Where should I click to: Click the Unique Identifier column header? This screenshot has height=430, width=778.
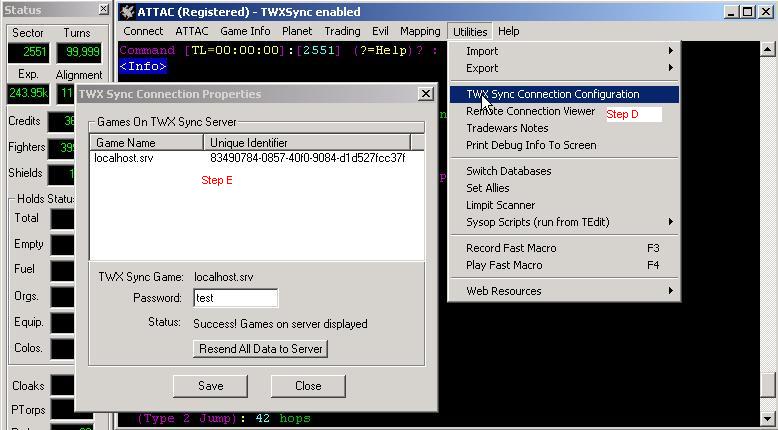pos(307,143)
